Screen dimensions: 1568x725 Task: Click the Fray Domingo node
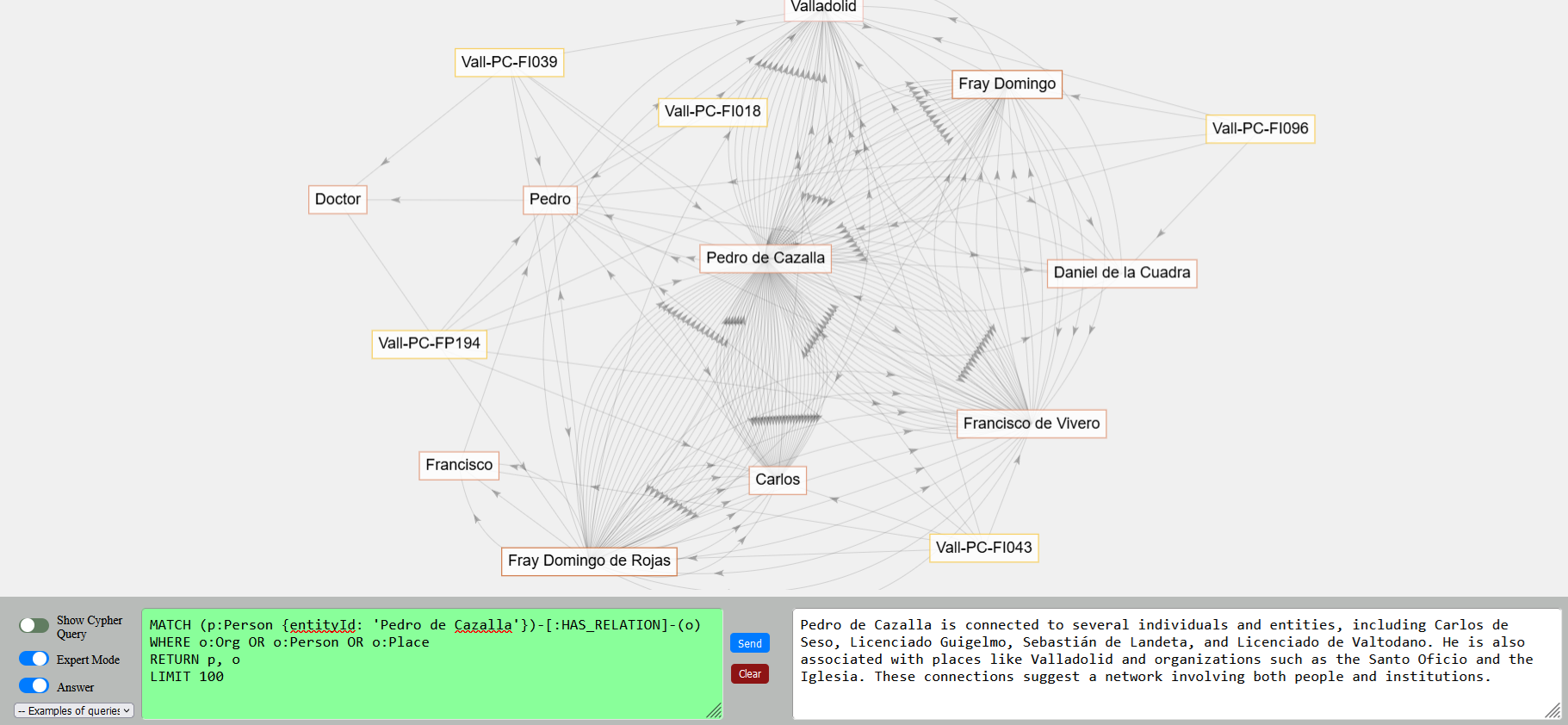pyautogui.click(x=1007, y=84)
